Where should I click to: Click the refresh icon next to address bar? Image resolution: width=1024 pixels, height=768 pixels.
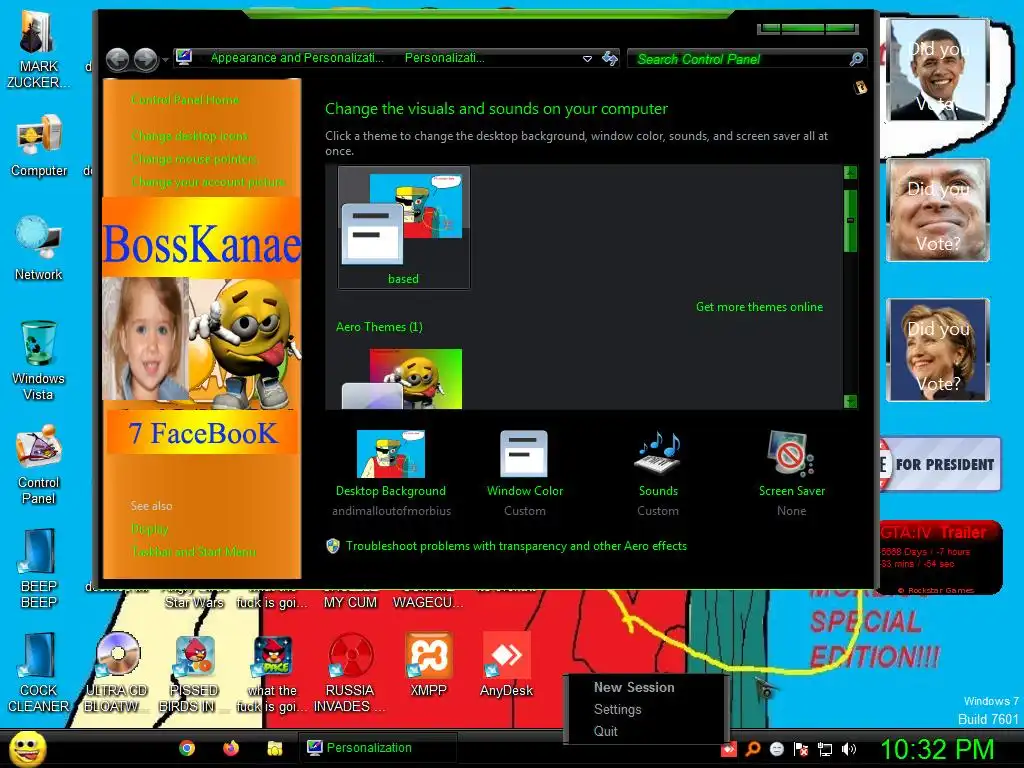pos(610,59)
